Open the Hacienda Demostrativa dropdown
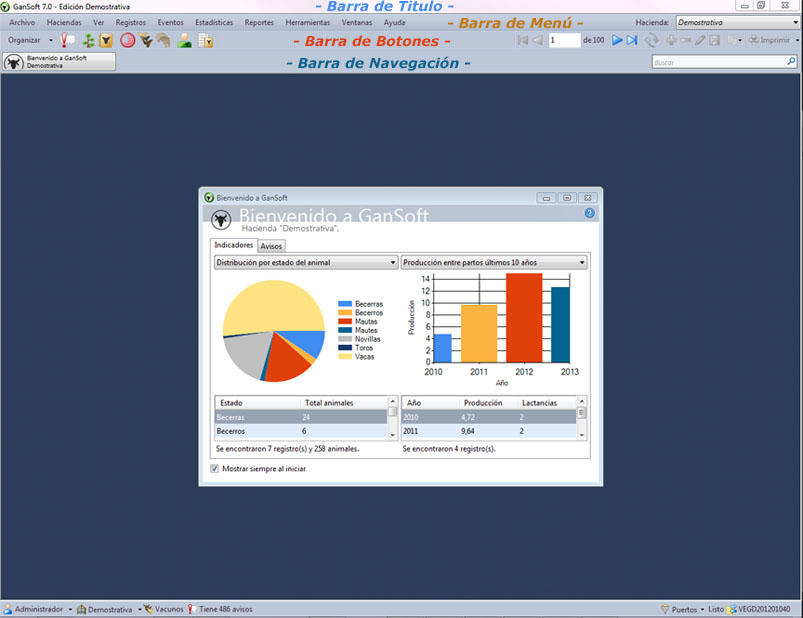The height and width of the screenshot is (618, 803). (x=737, y=23)
